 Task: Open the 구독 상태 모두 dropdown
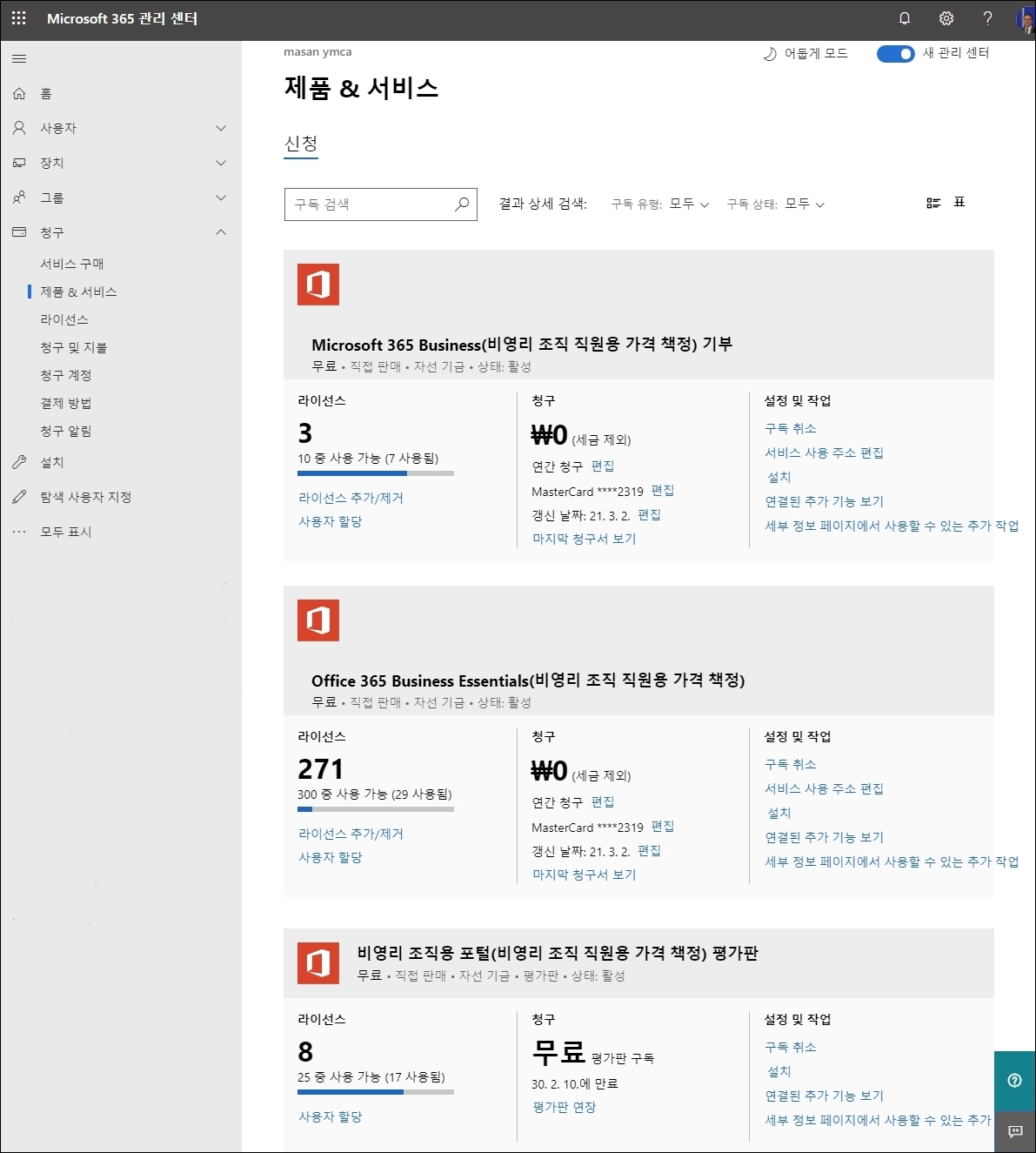[x=805, y=204]
